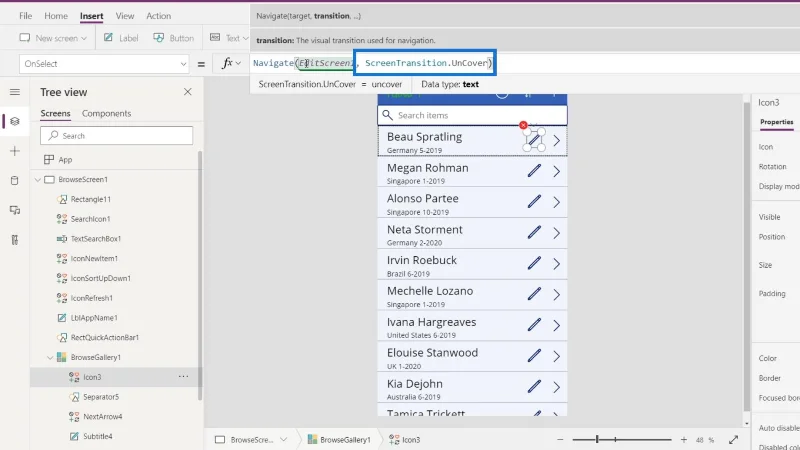The height and width of the screenshot is (450, 800).
Task: Close the Tree view panel
Action: [x=188, y=92]
